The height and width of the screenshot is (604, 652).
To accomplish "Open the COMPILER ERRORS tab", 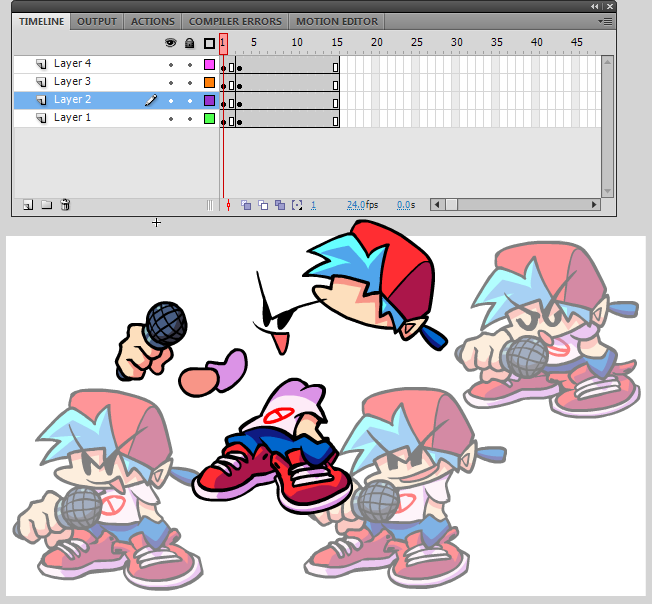I will click(x=235, y=21).
